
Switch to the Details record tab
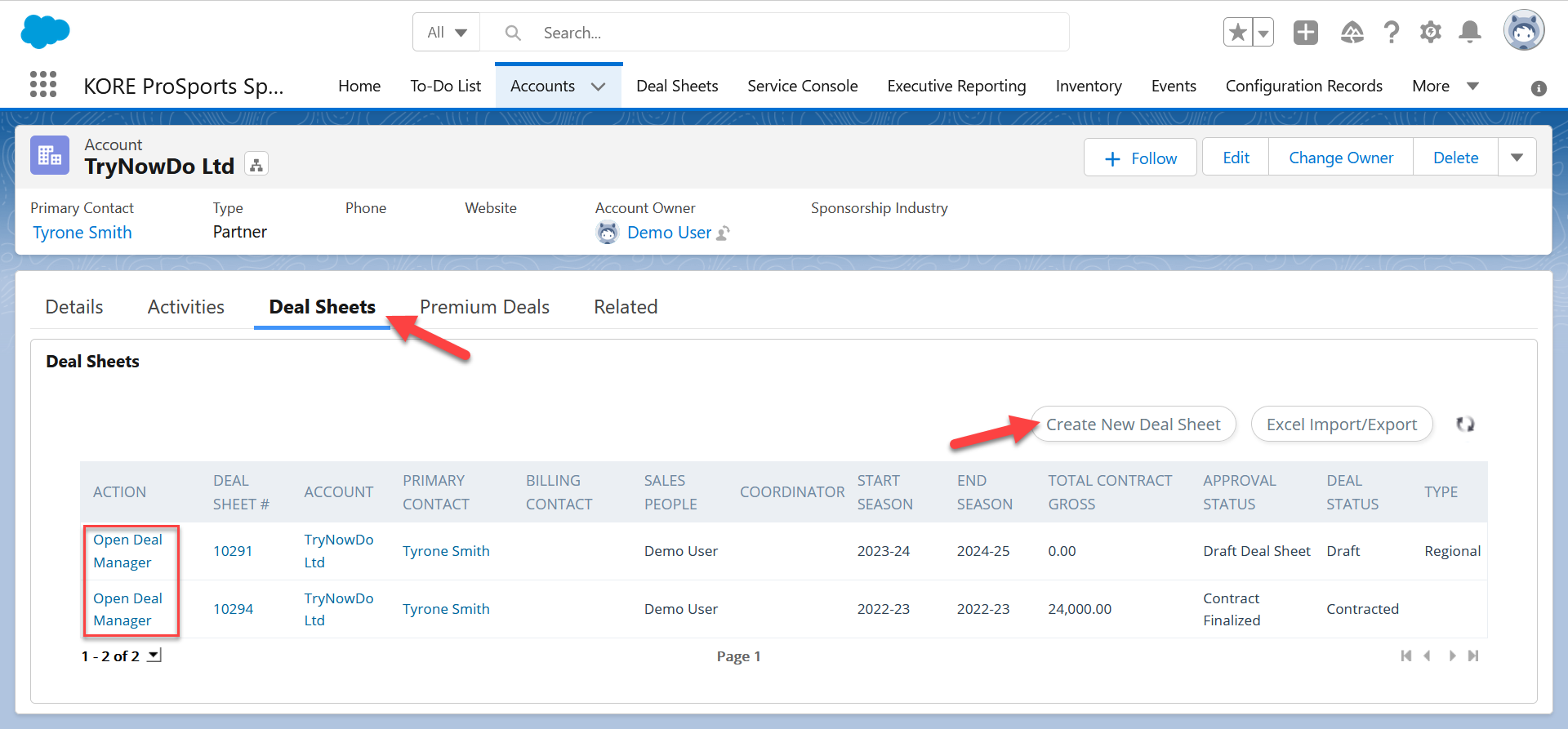(74, 307)
